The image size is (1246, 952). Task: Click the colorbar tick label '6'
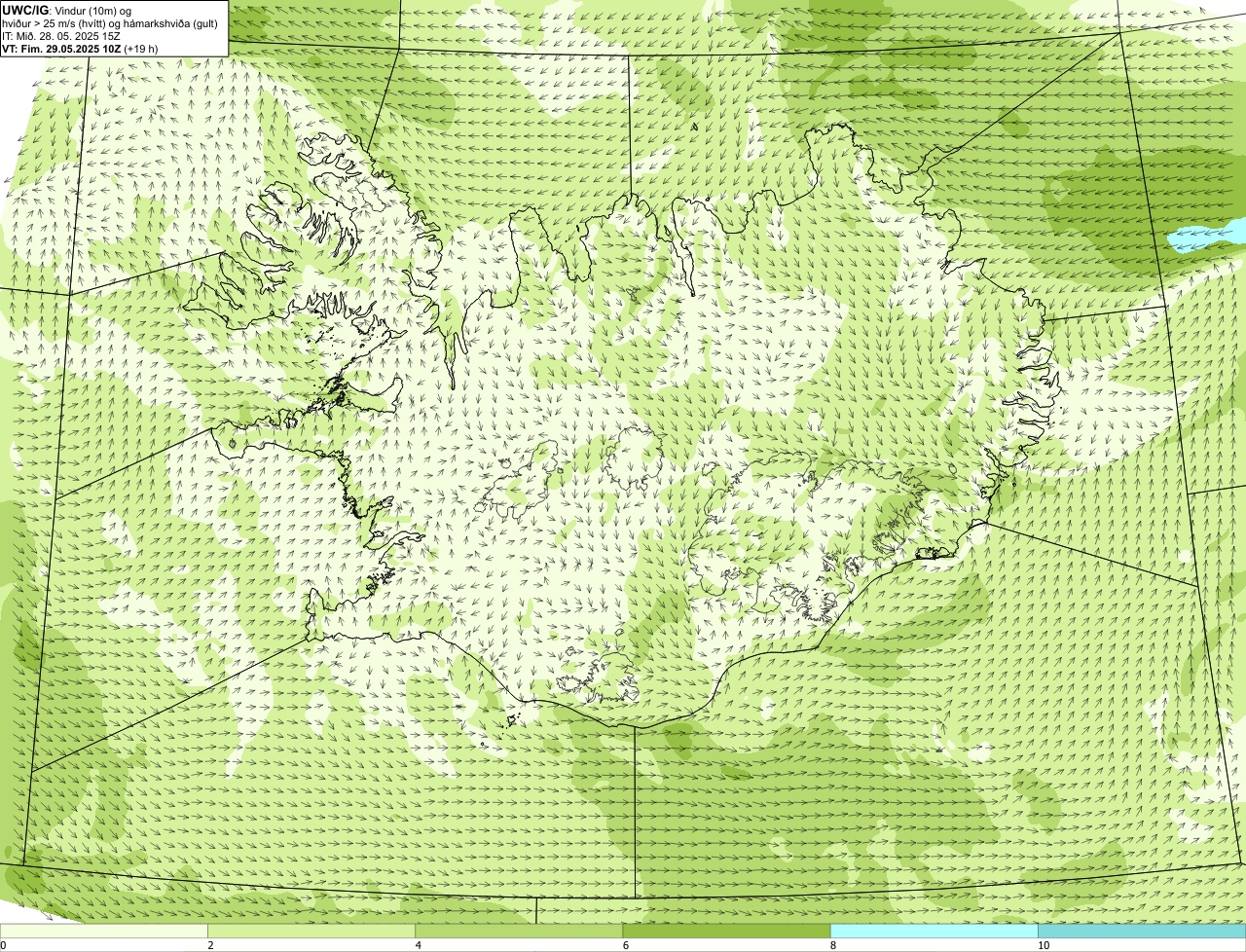coord(625,945)
